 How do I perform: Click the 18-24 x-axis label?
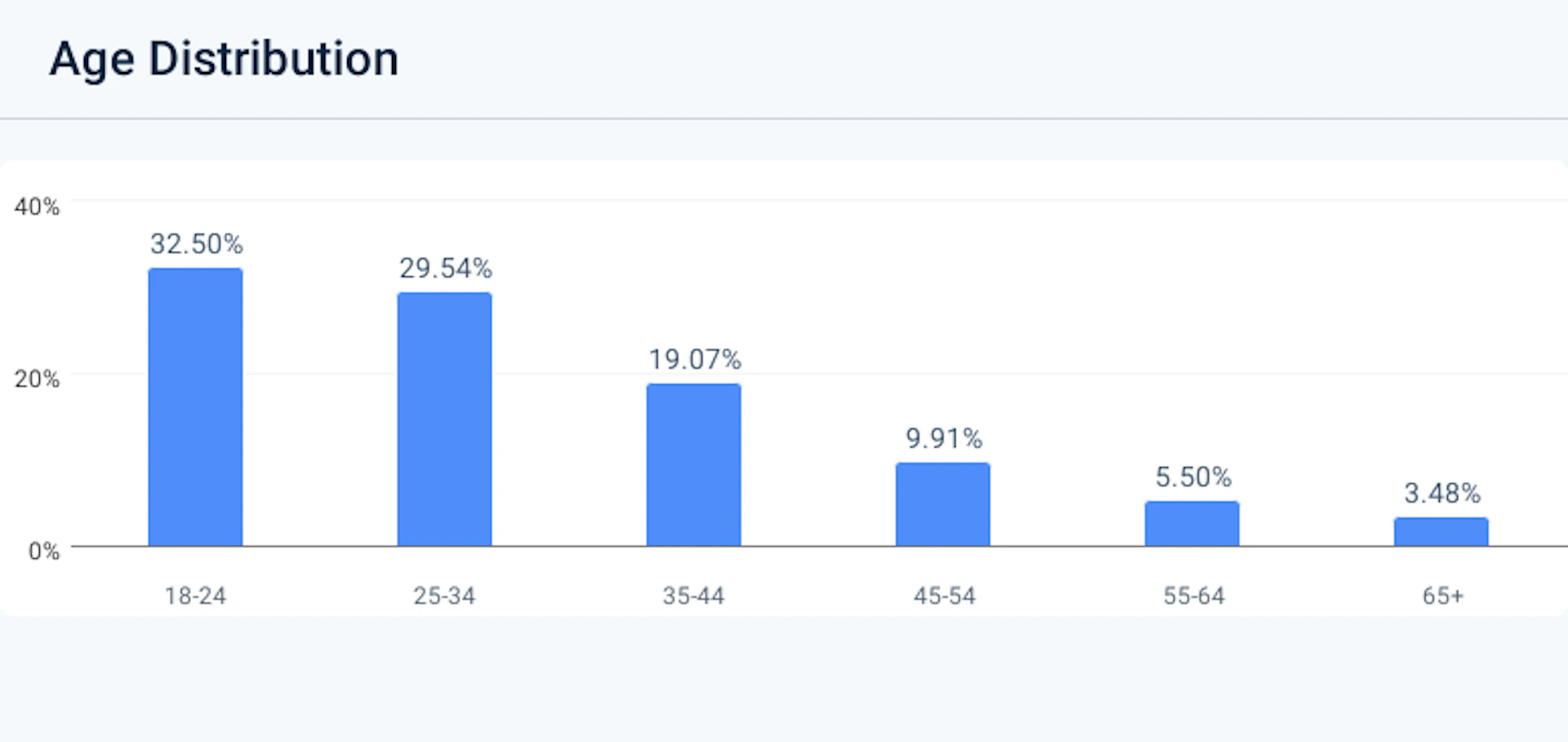(x=195, y=596)
